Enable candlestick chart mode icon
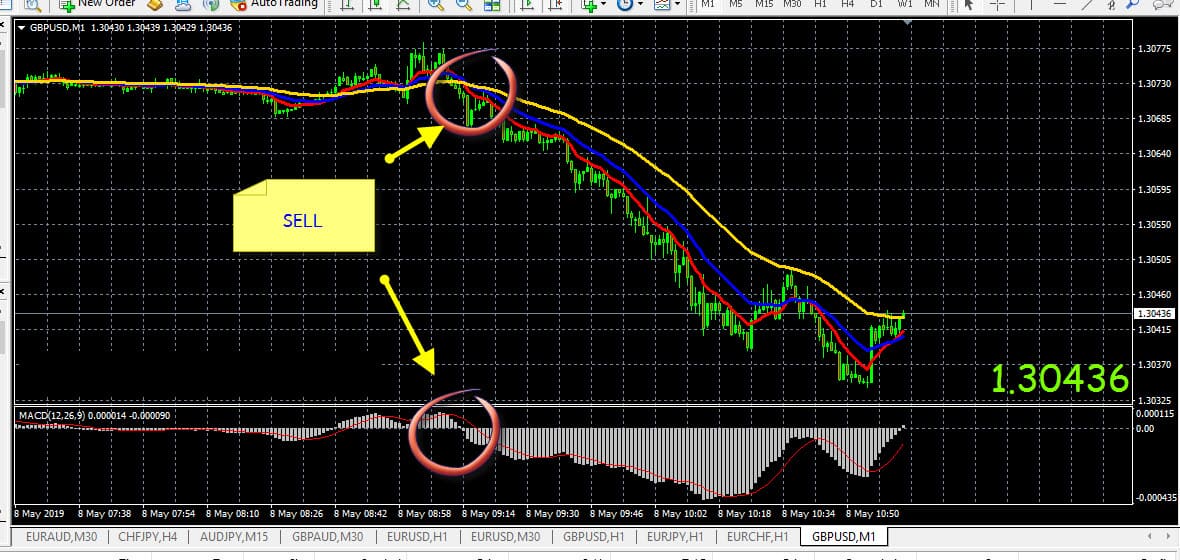Image resolution: width=1180 pixels, height=560 pixels. point(375,5)
